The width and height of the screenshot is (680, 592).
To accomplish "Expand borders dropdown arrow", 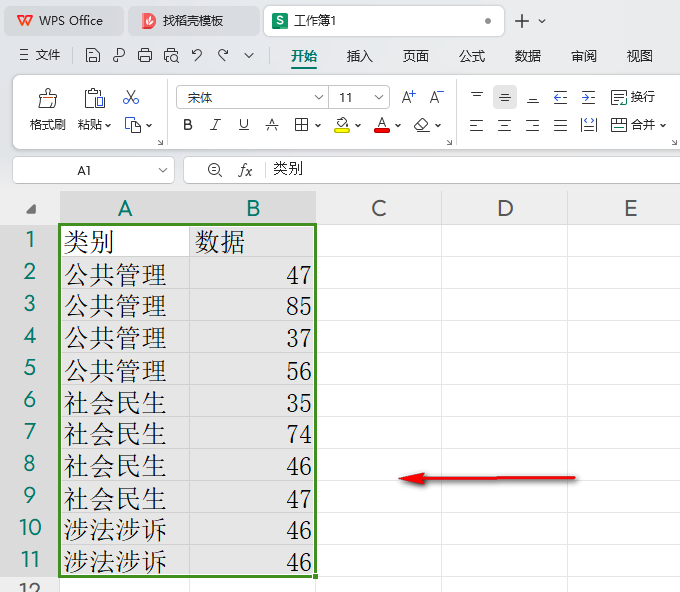I will 318,125.
